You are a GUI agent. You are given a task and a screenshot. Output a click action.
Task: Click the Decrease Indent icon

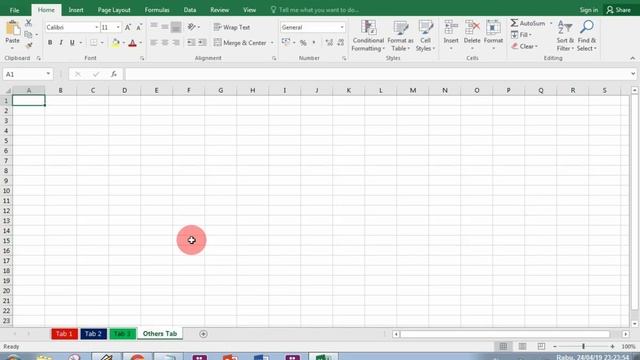tap(191, 42)
